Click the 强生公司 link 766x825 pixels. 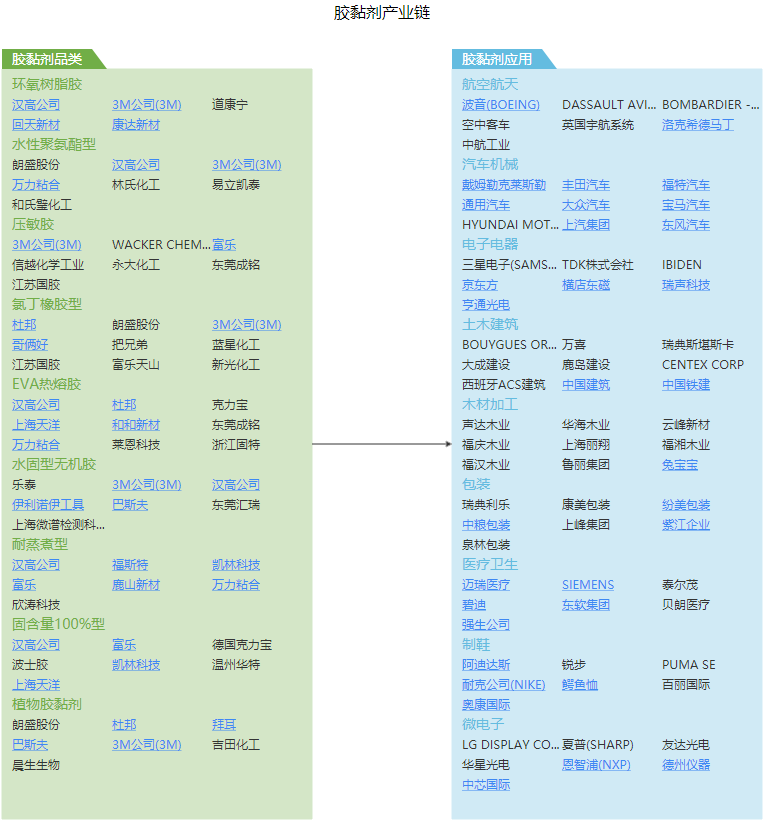pyautogui.click(x=486, y=625)
